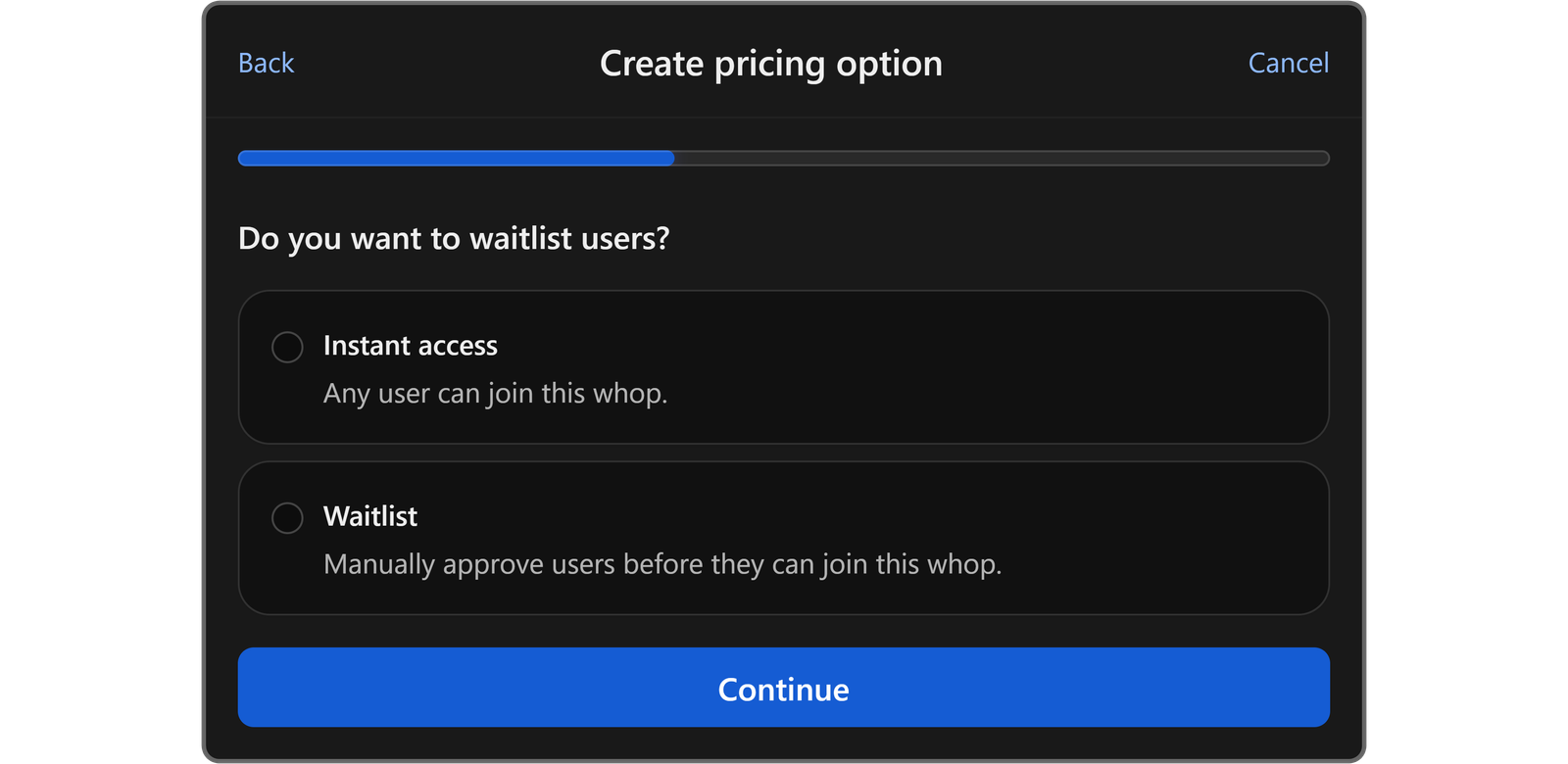Viewport: 1568px width, 764px height.
Task: Click the Any user can join description
Action: (496, 393)
